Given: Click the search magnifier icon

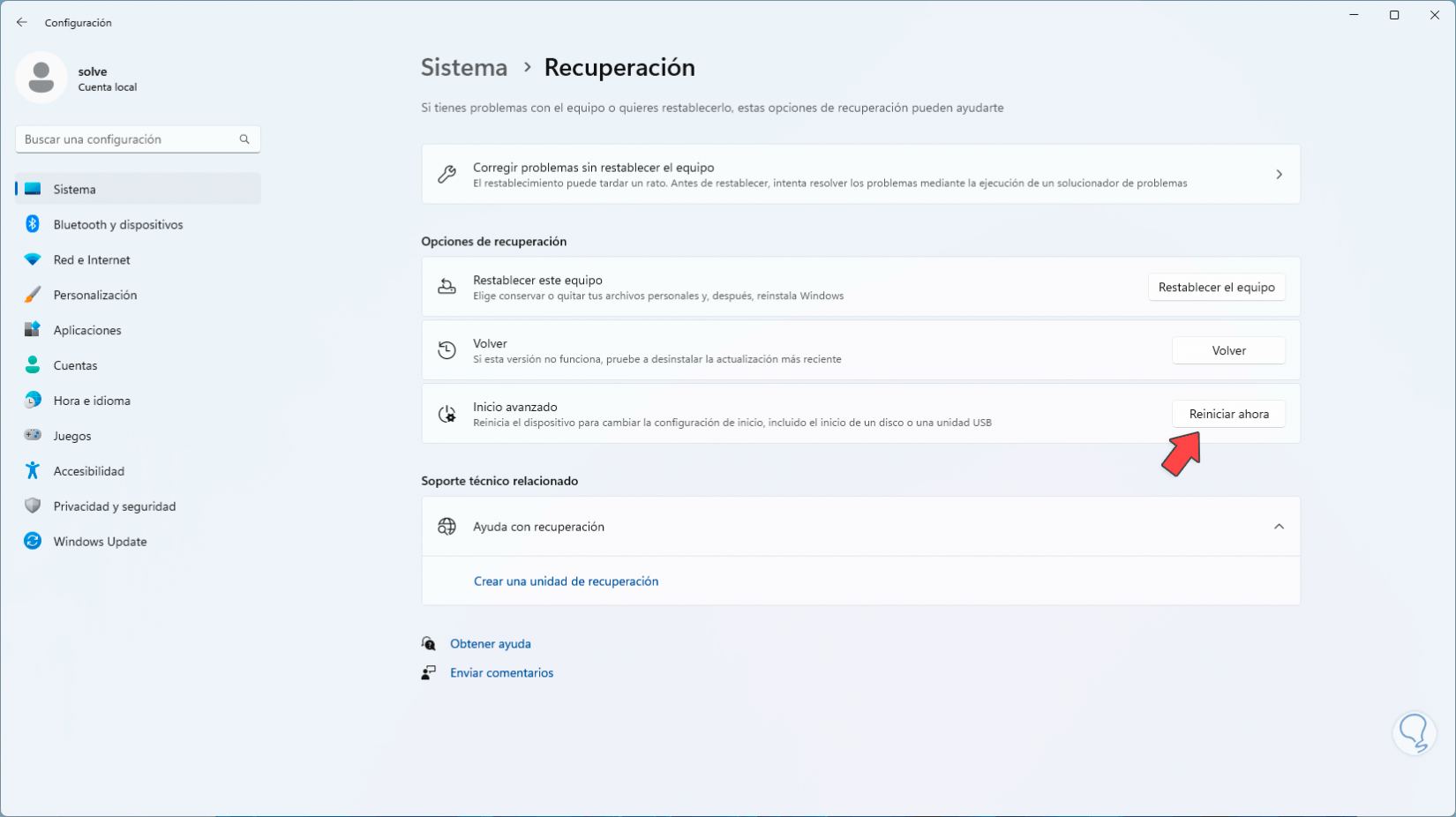Looking at the screenshot, I should pyautogui.click(x=244, y=139).
